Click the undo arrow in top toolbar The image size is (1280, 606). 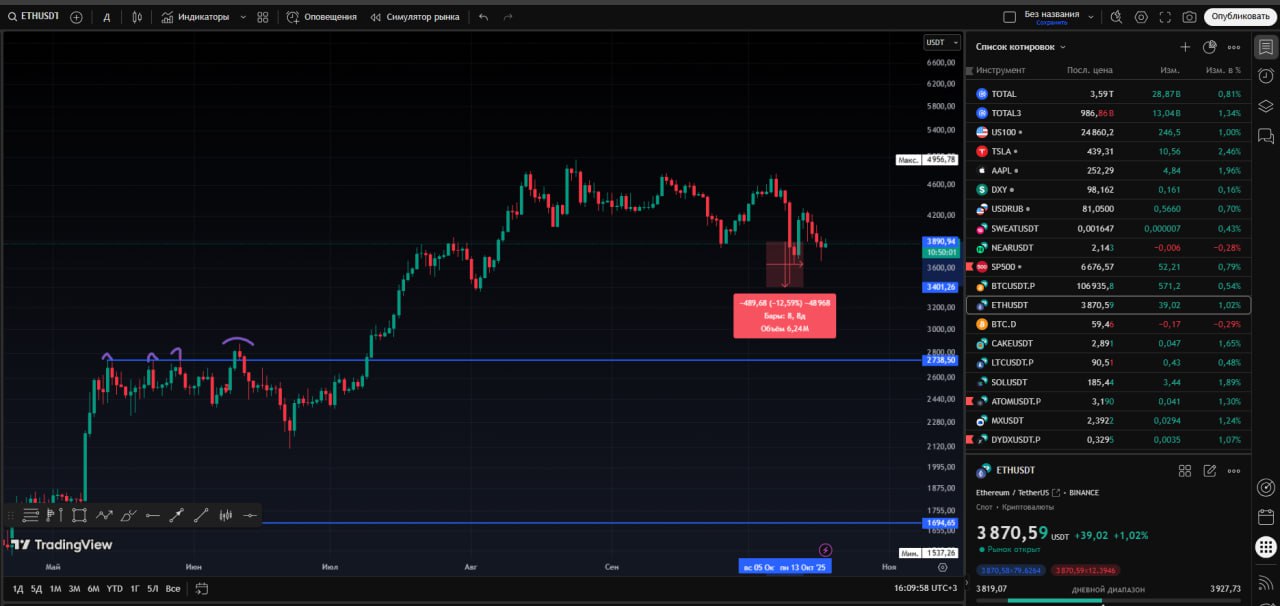[x=484, y=17]
